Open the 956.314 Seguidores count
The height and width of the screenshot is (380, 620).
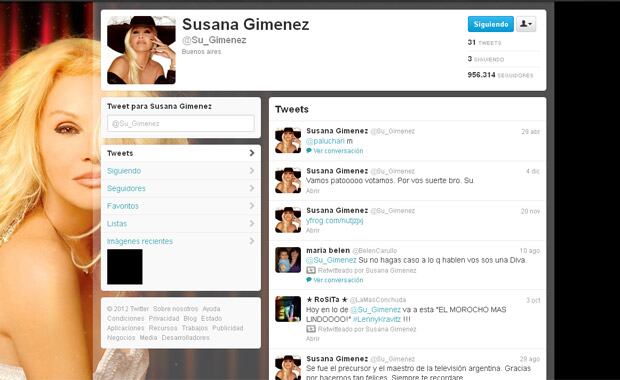click(x=500, y=75)
